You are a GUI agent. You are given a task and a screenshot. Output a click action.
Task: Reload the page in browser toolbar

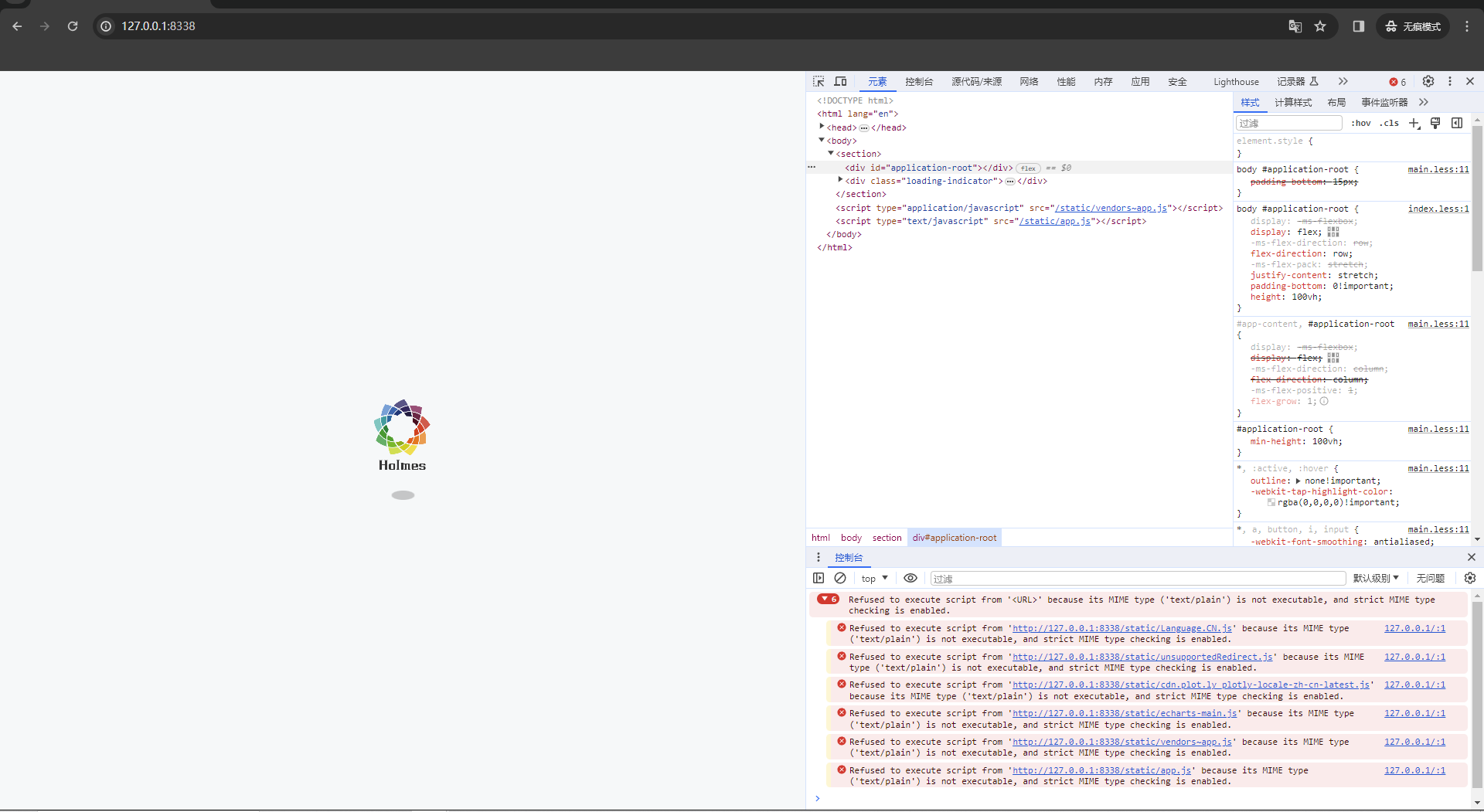73,26
